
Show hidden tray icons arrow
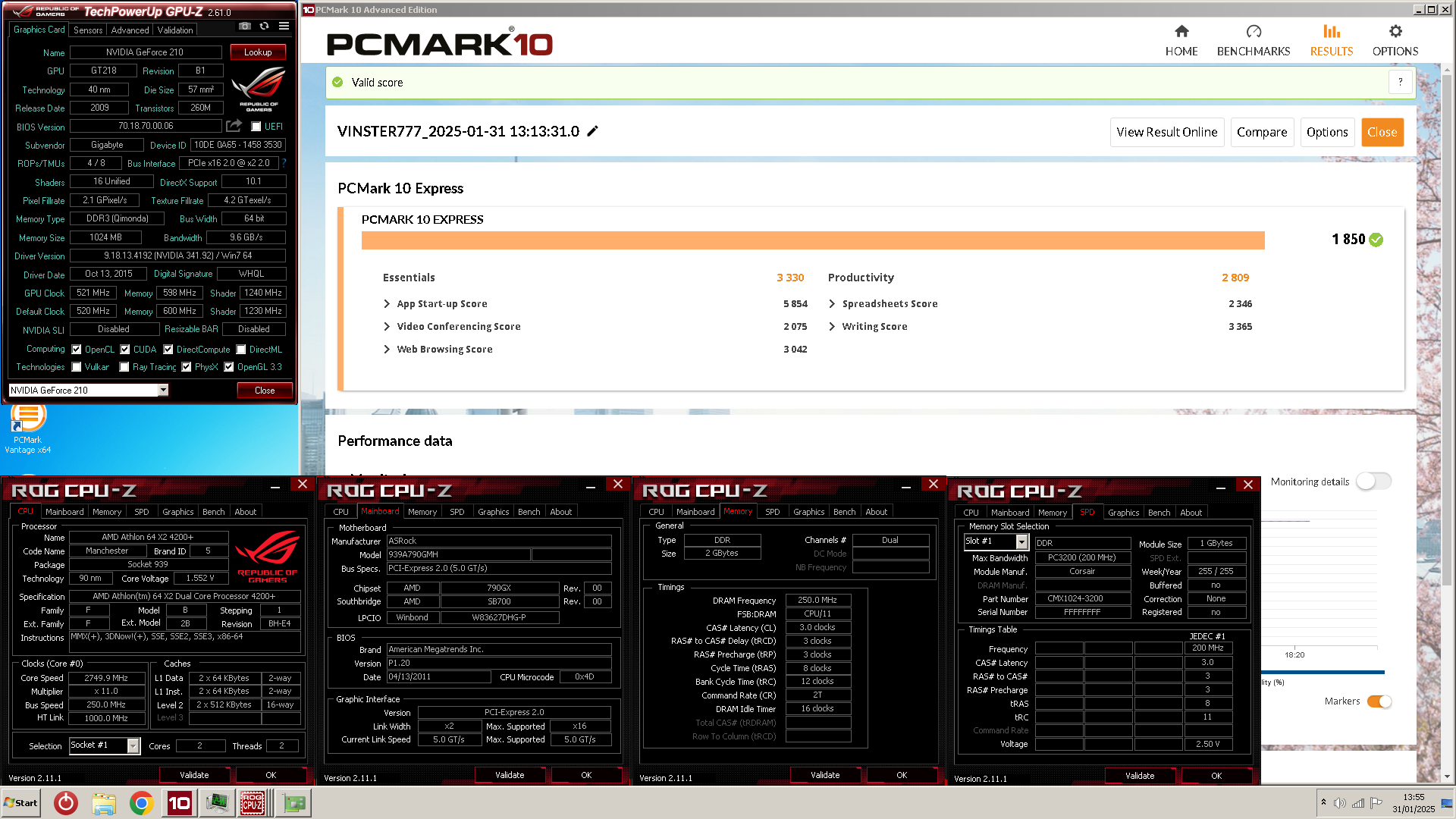click(x=1323, y=802)
